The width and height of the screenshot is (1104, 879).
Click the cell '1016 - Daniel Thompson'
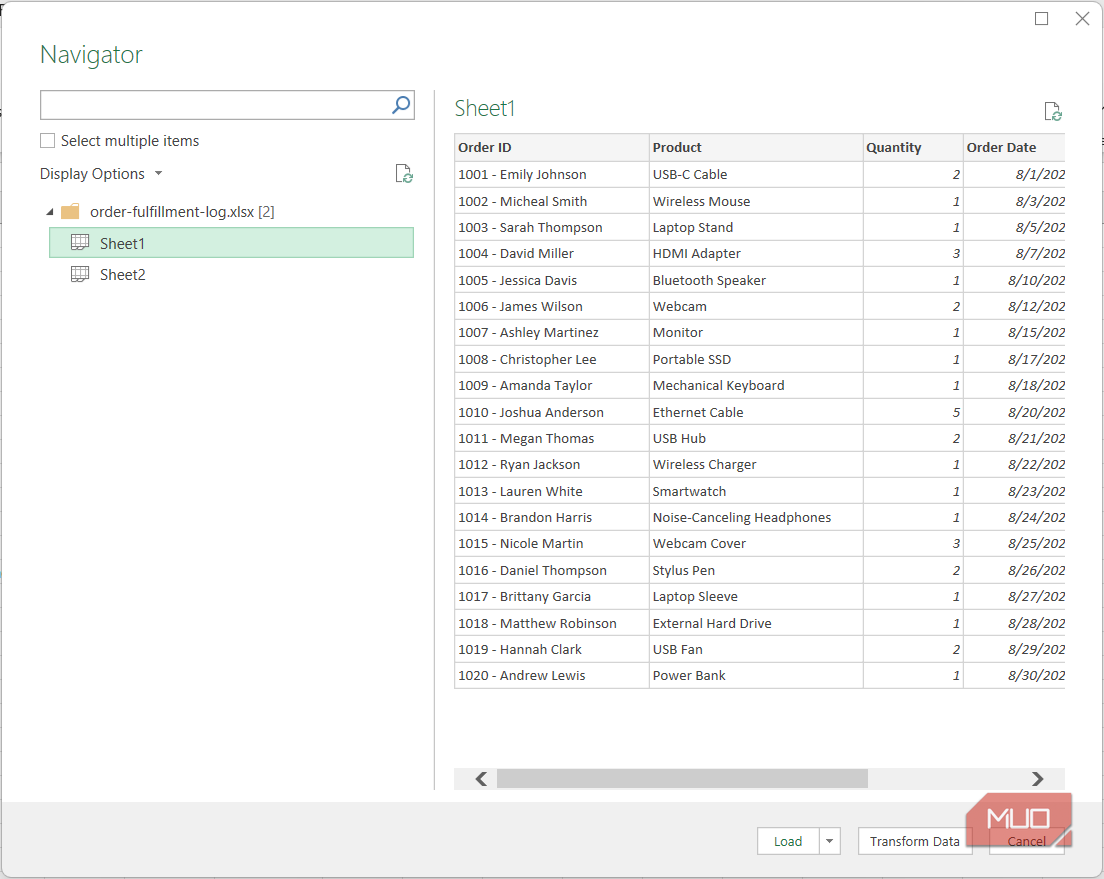tap(552, 570)
